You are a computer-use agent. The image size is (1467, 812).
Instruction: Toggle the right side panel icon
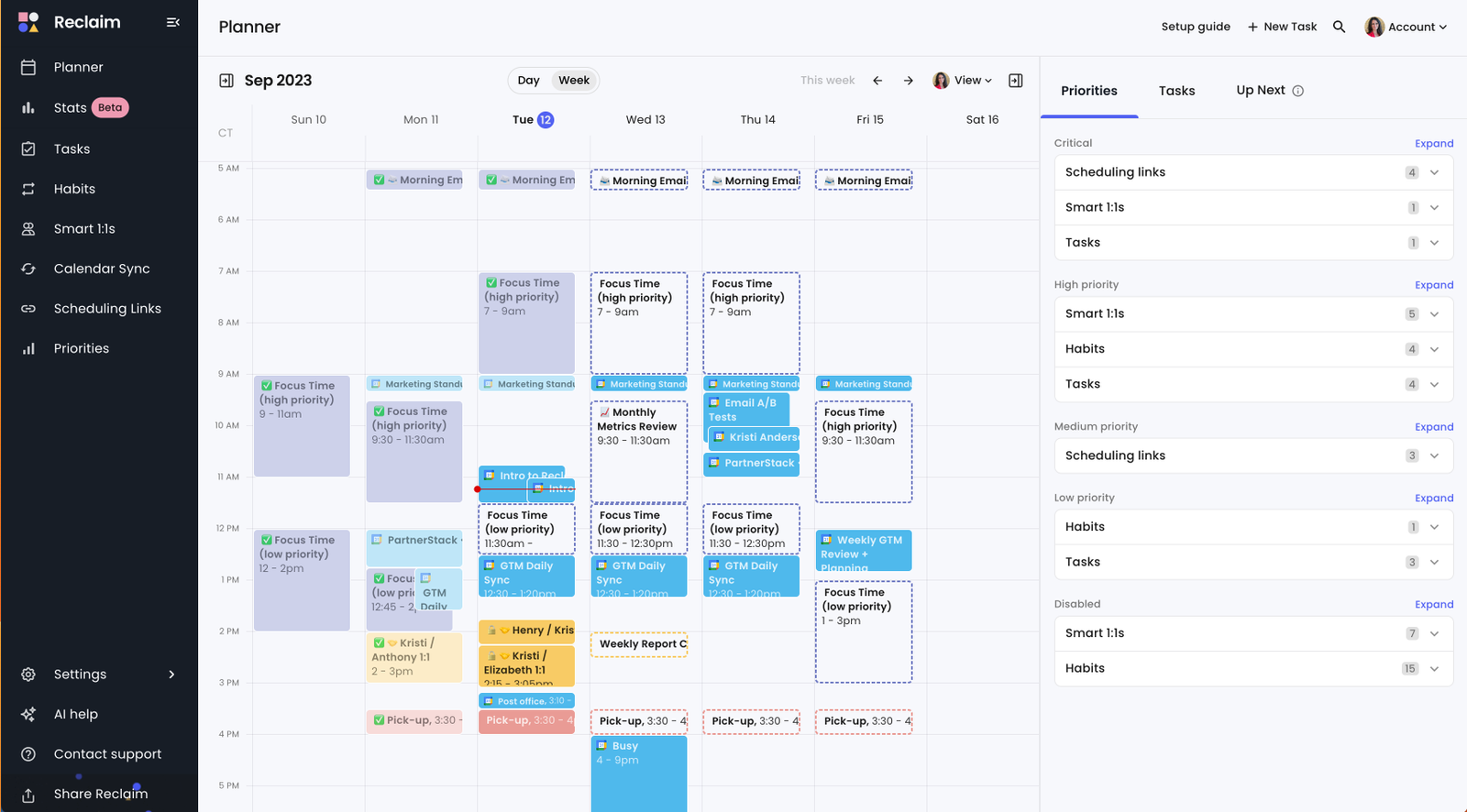(1015, 81)
